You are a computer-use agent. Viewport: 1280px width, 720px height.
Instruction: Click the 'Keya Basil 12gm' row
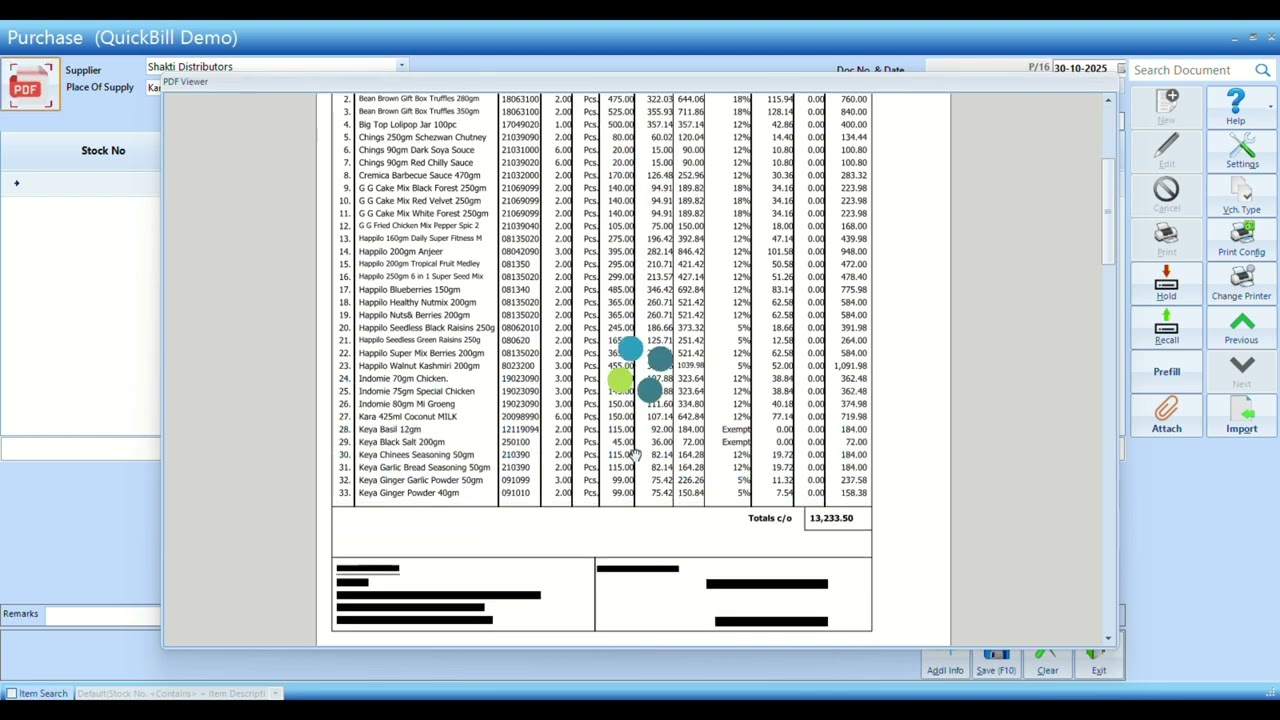(x=604, y=429)
